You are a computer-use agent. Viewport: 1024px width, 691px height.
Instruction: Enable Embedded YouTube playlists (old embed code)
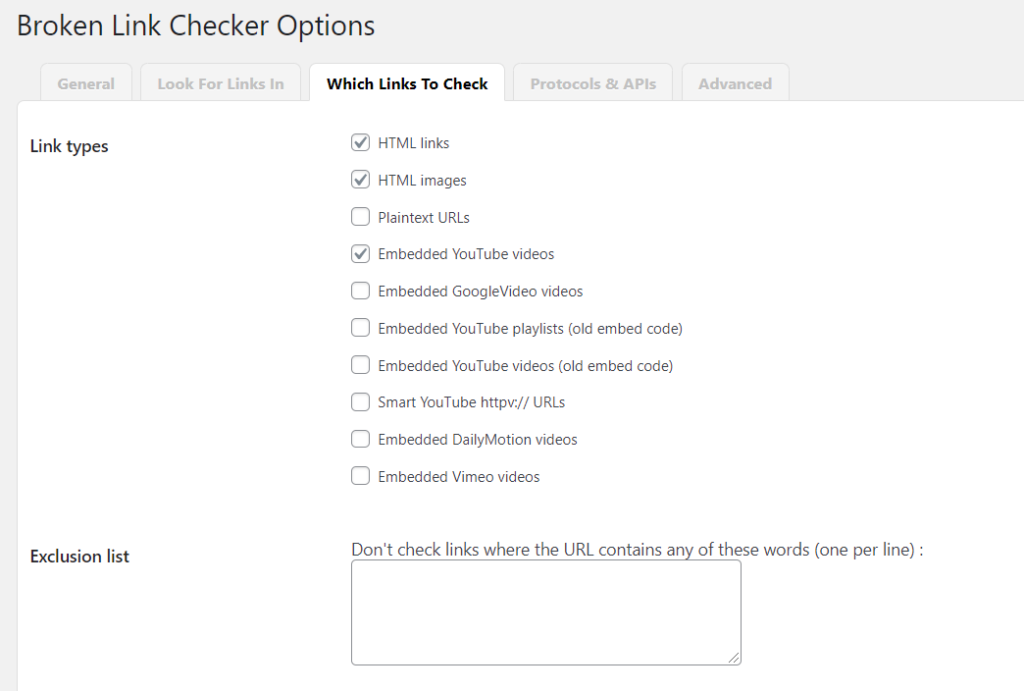pos(360,328)
